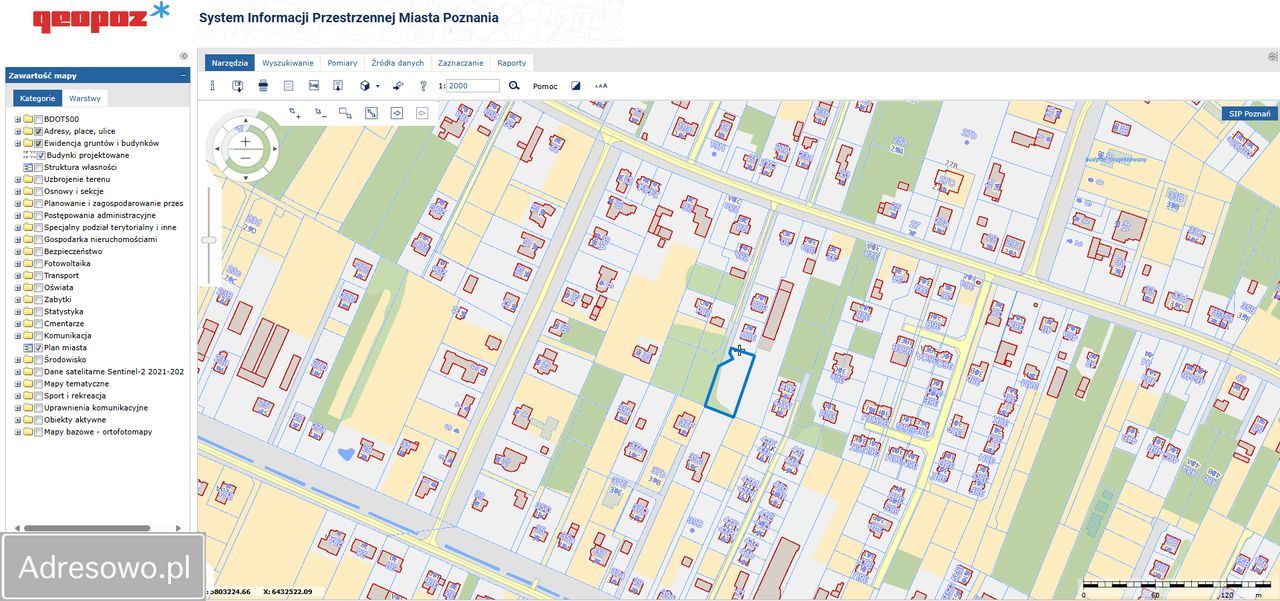Select Obiekty aktywne tree item
This screenshot has height=601, width=1280.
(75, 420)
